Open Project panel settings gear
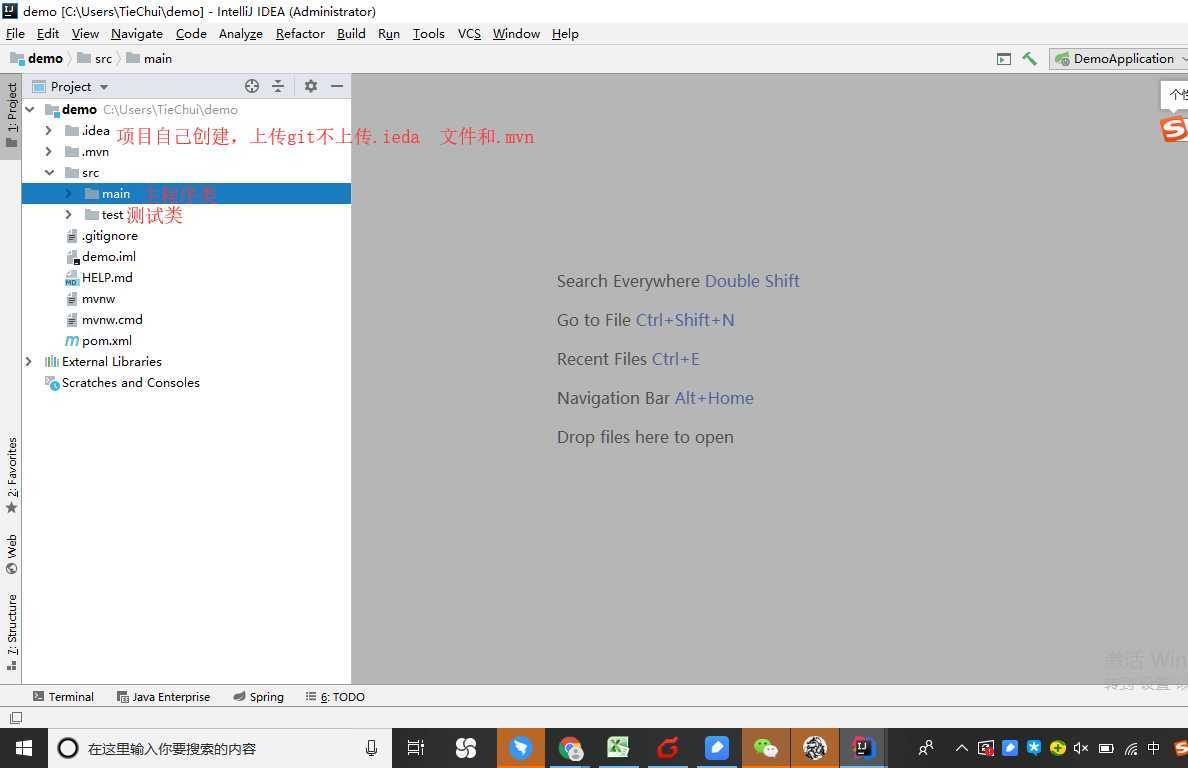1188x768 pixels. pos(311,86)
